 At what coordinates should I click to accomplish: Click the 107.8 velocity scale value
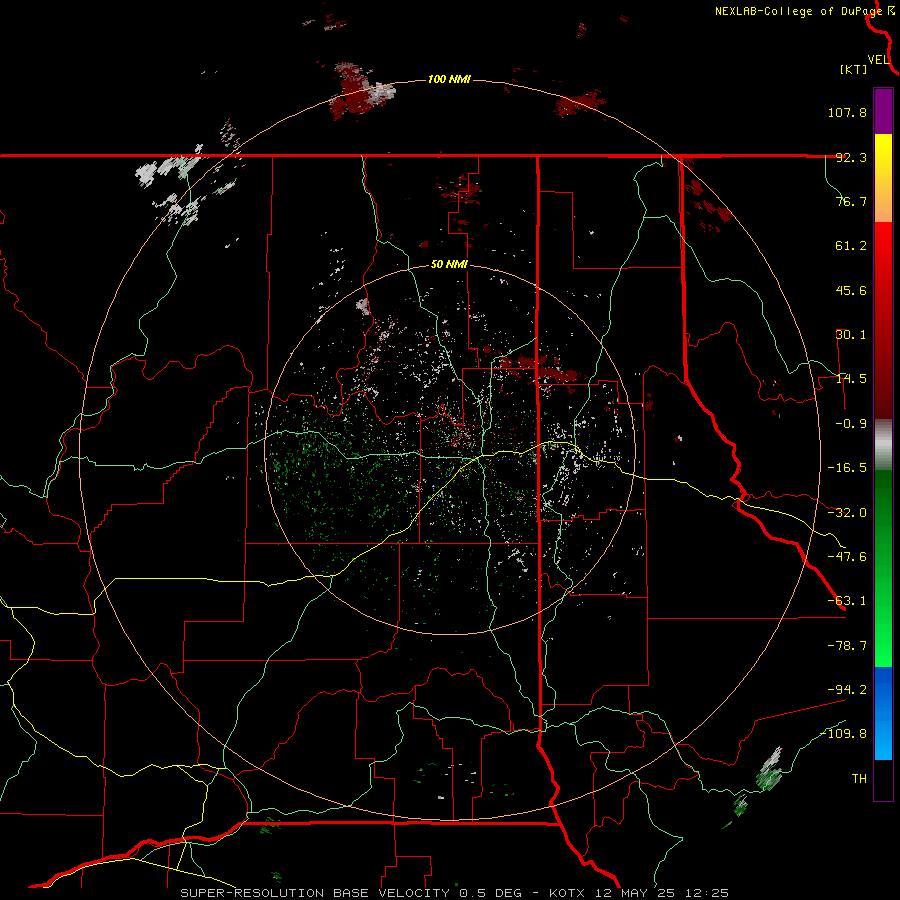coord(847,112)
